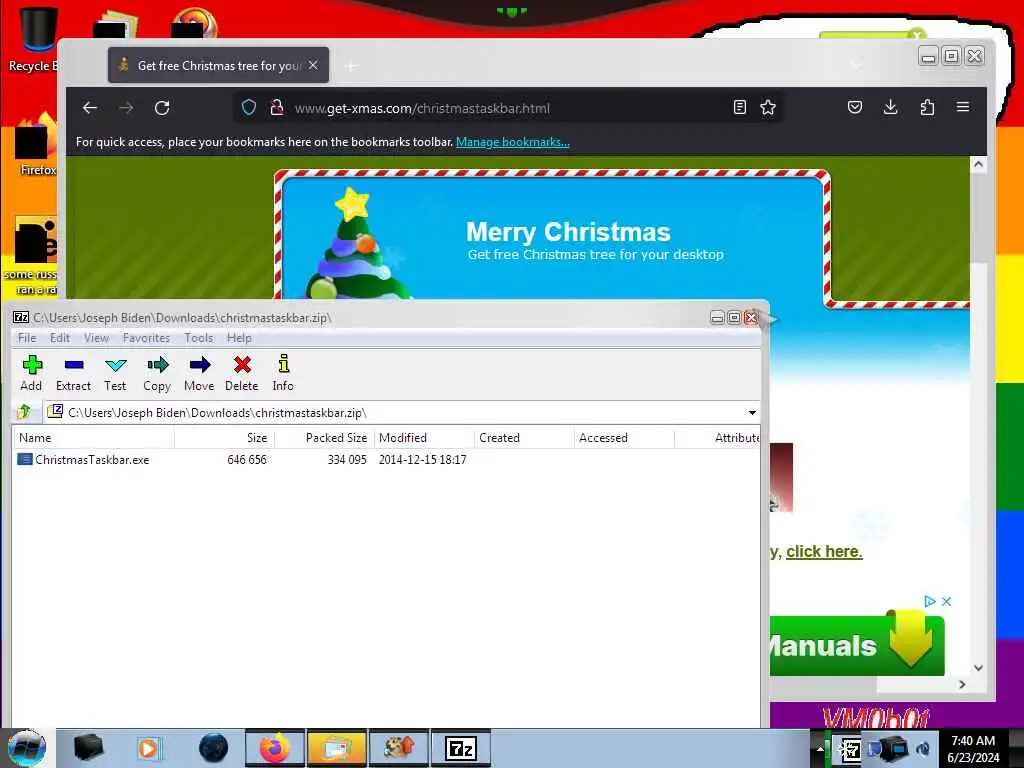Image resolution: width=1024 pixels, height=768 pixels.
Task: Sort by the Created column header
Action: click(x=524, y=438)
